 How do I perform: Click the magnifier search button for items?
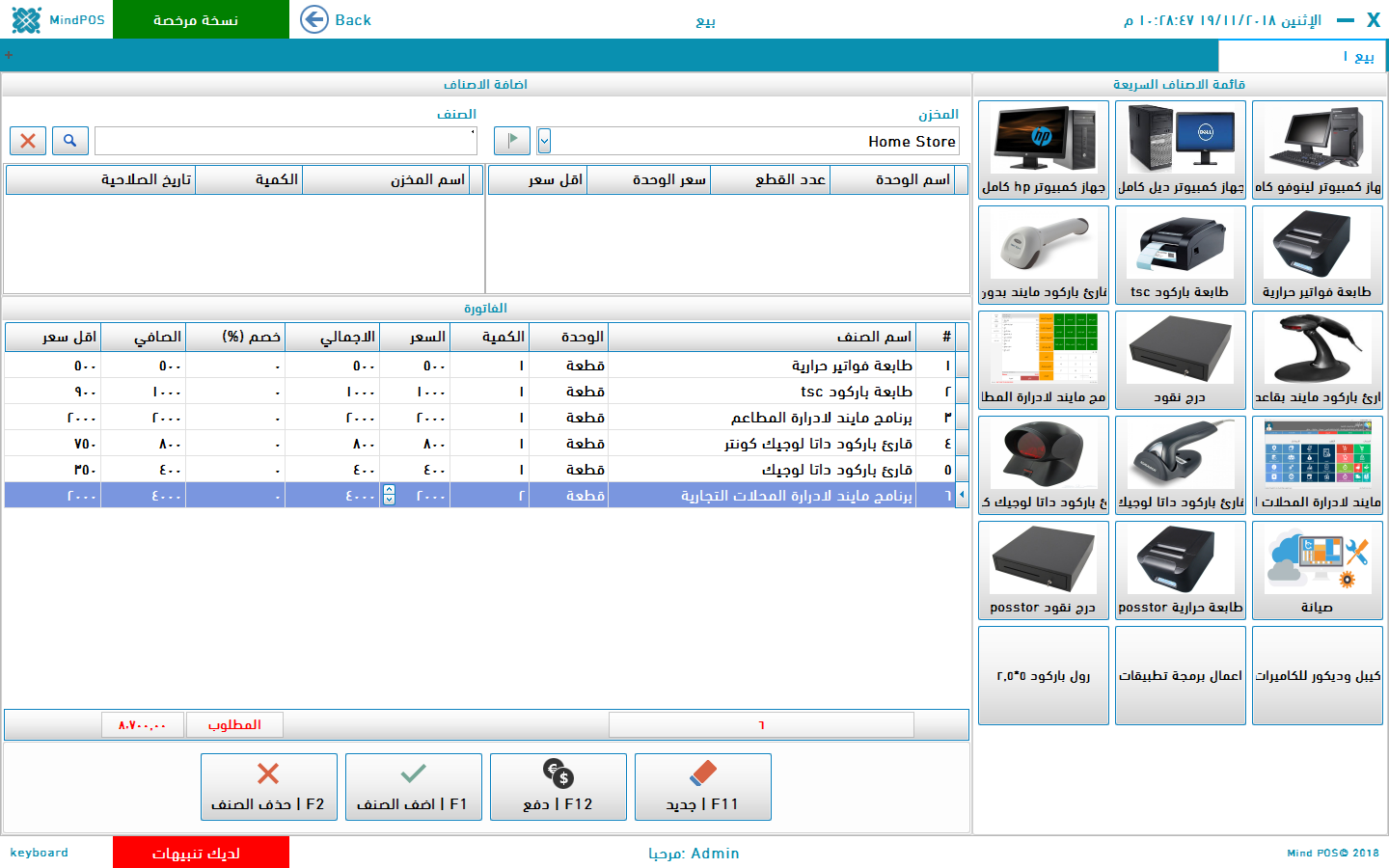point(70,141)
